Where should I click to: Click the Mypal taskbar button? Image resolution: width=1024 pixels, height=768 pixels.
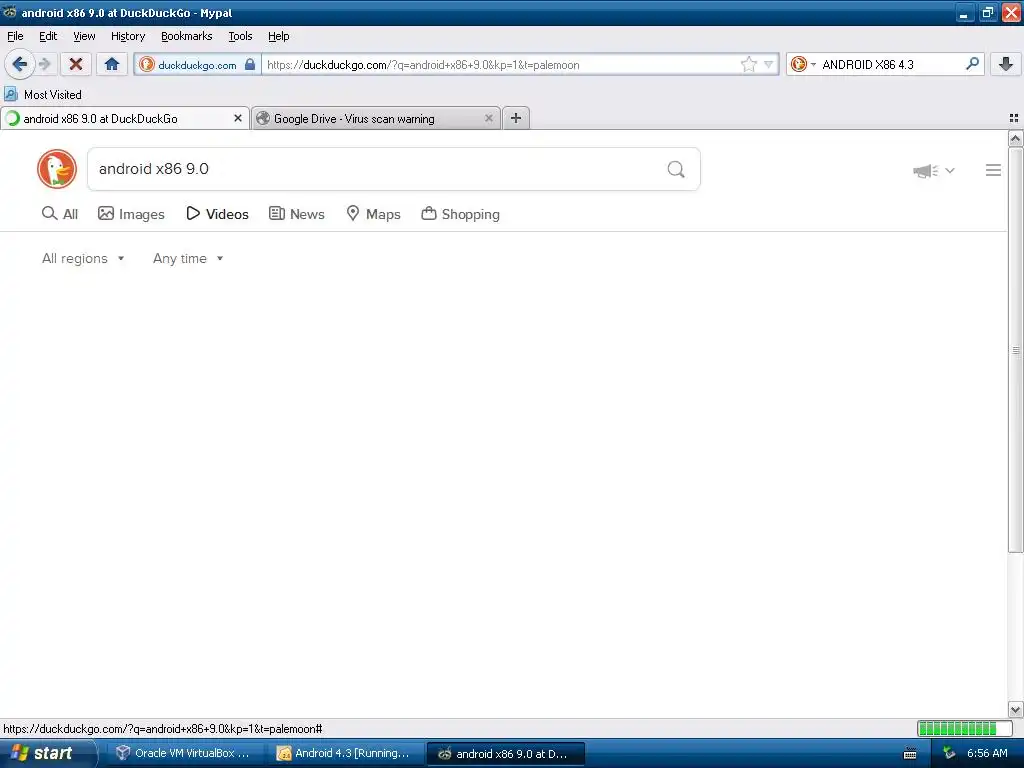point(505,754)
